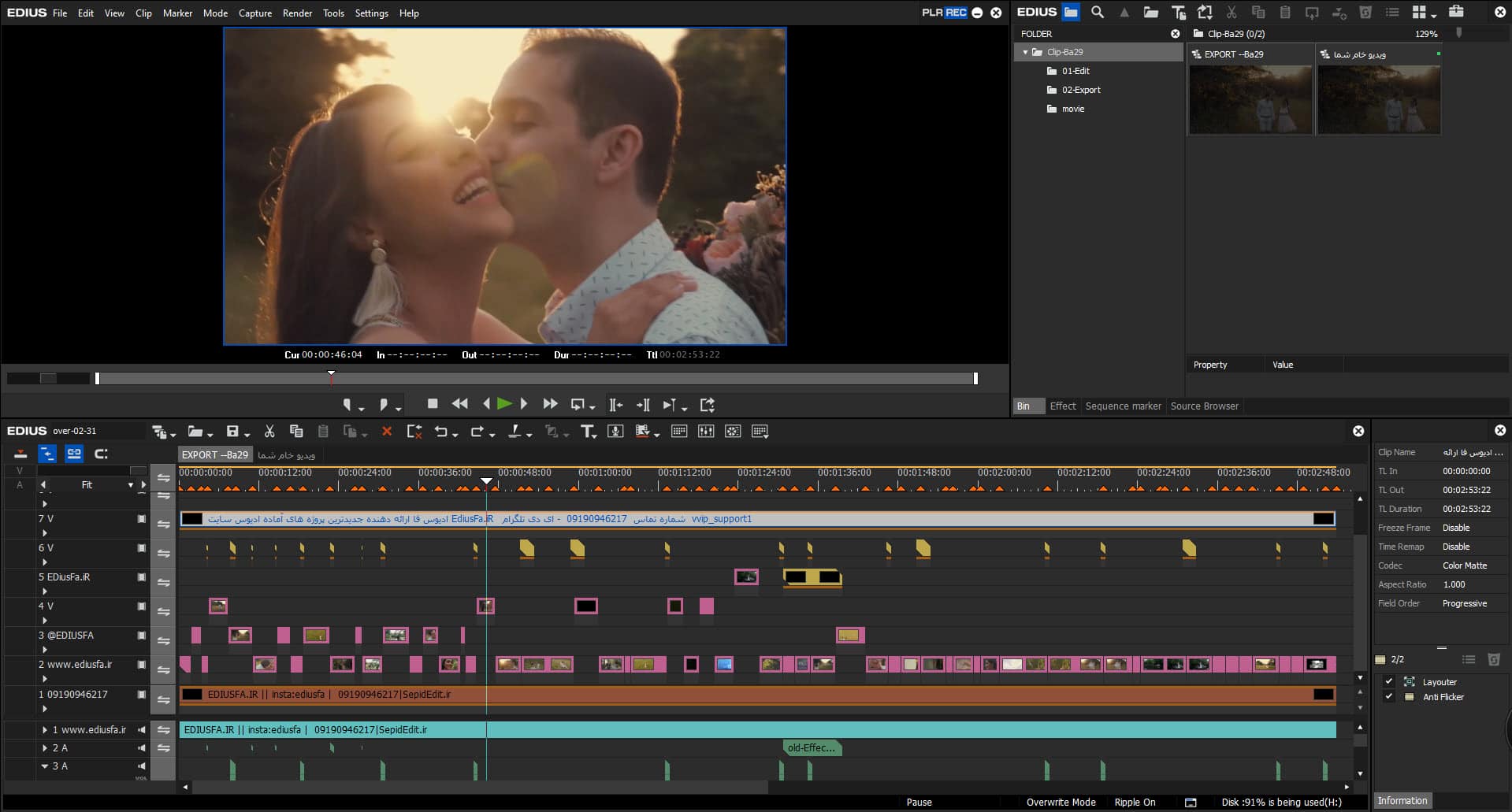Open the File menu

tap(60, 13)
